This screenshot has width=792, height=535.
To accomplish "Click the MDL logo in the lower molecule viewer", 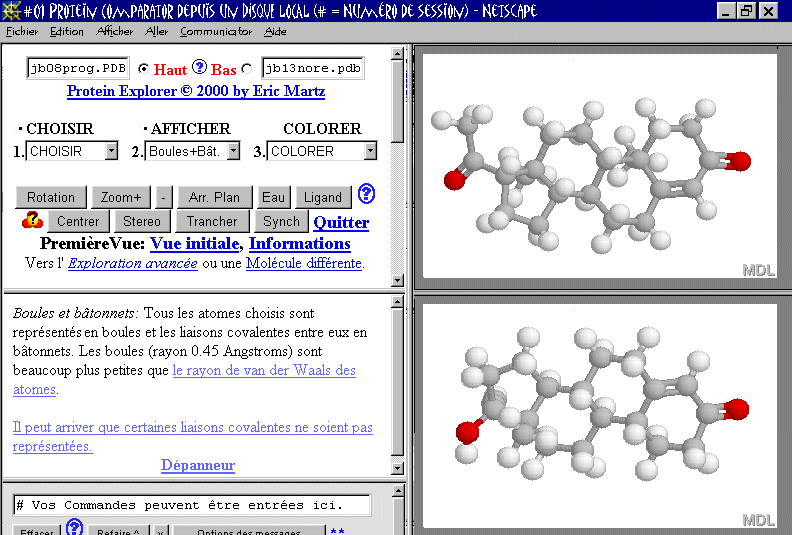I will (x=758, y=520).
